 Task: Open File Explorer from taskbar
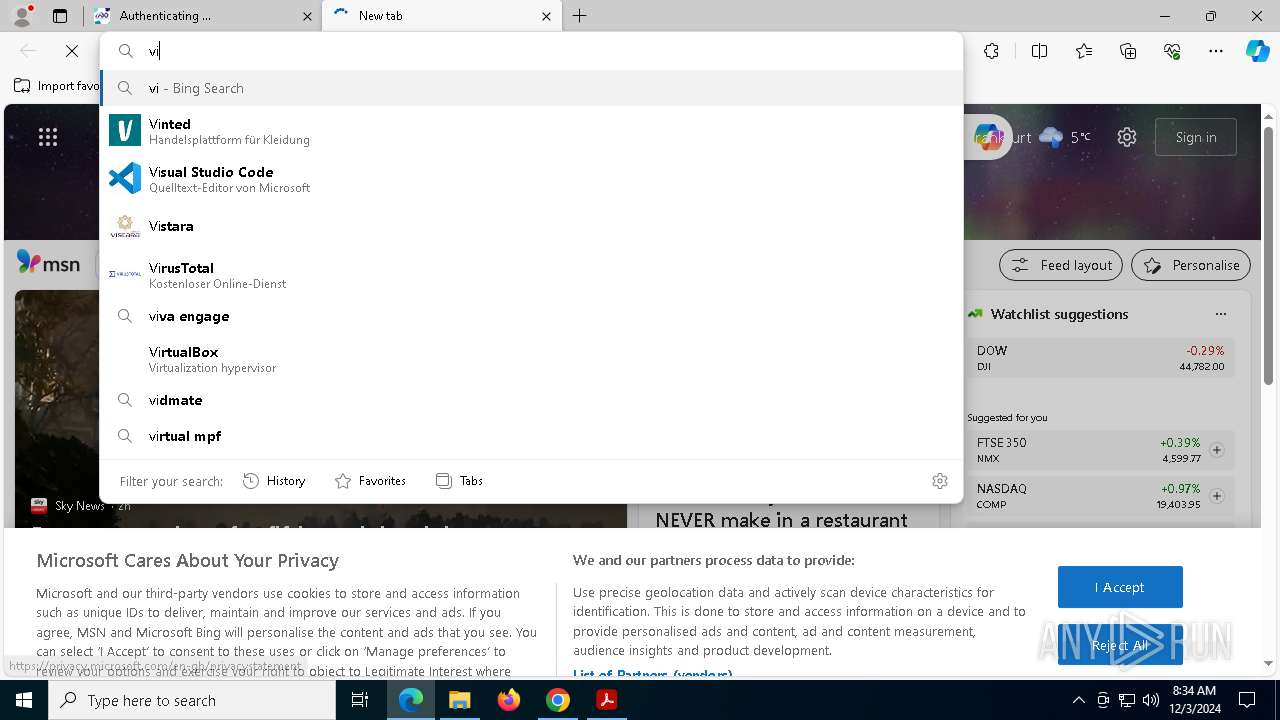(459, 700)
